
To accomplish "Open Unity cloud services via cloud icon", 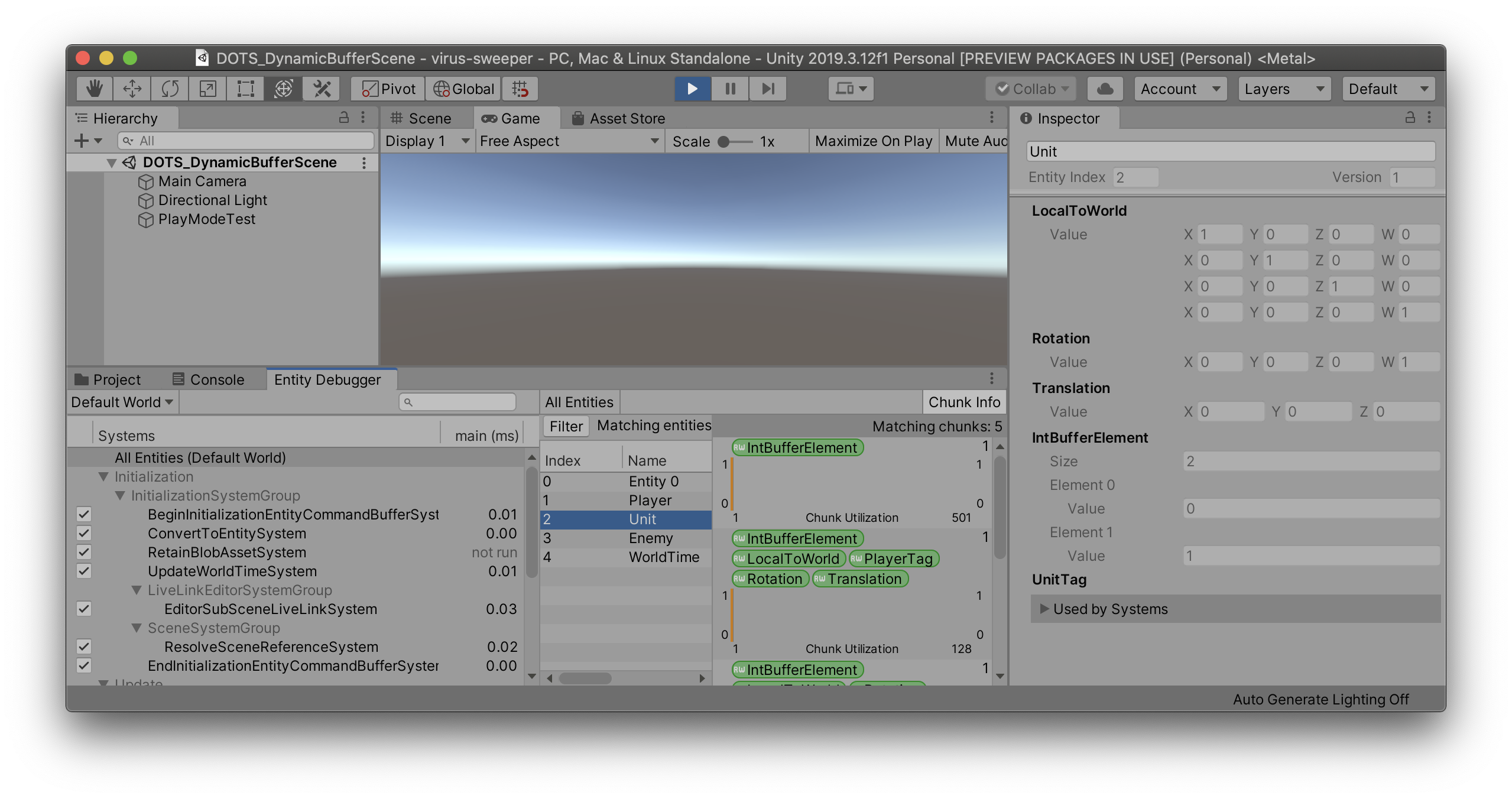I will (1104, 89).
